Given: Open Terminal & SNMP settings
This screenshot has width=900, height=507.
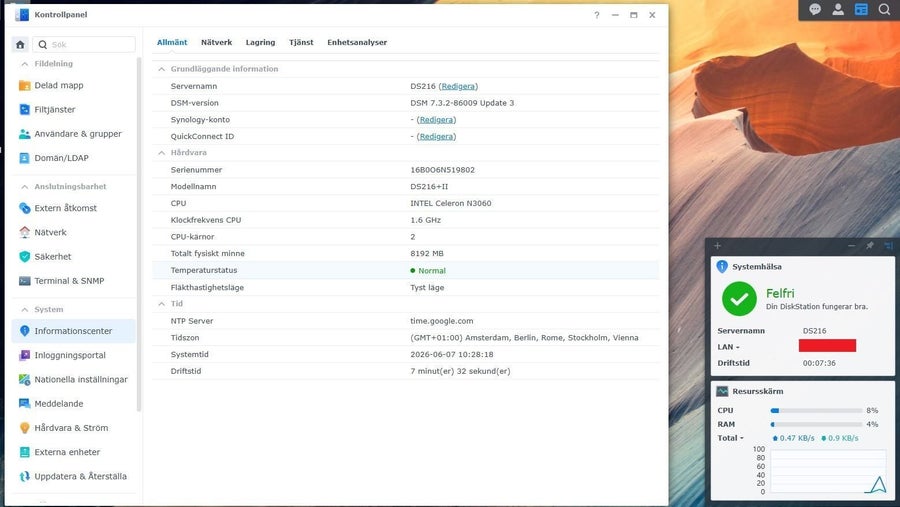Looking at the screenshot, I should (x=73, y=281).
